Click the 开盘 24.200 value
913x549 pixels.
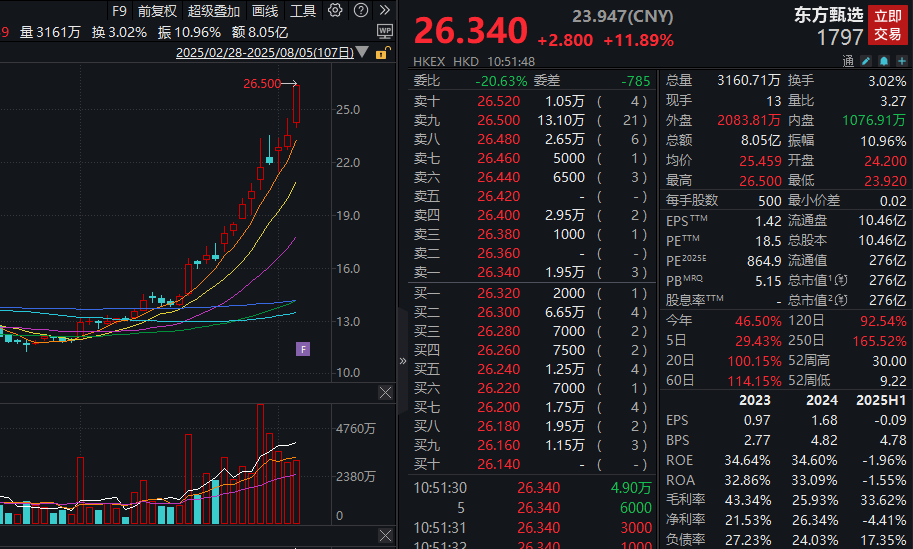coord(885,161)
